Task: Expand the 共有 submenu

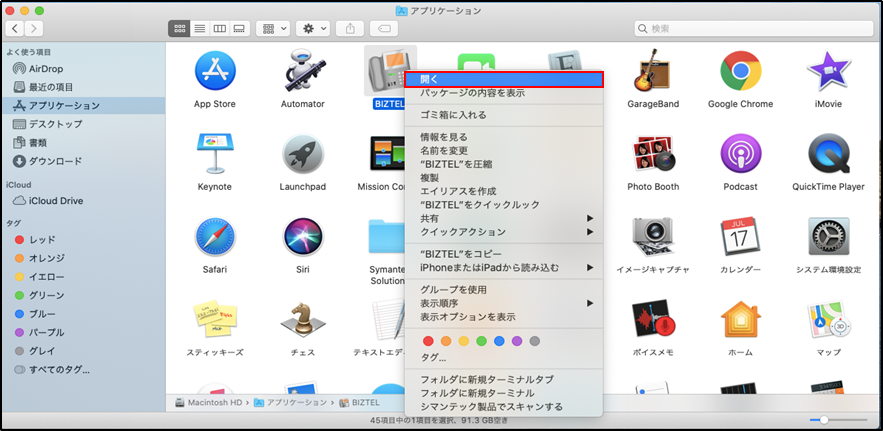Action: click(503, 218)
